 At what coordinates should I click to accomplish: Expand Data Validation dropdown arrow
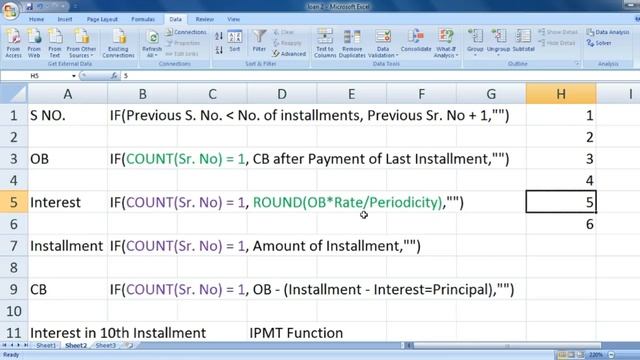(x=397, y=55)
